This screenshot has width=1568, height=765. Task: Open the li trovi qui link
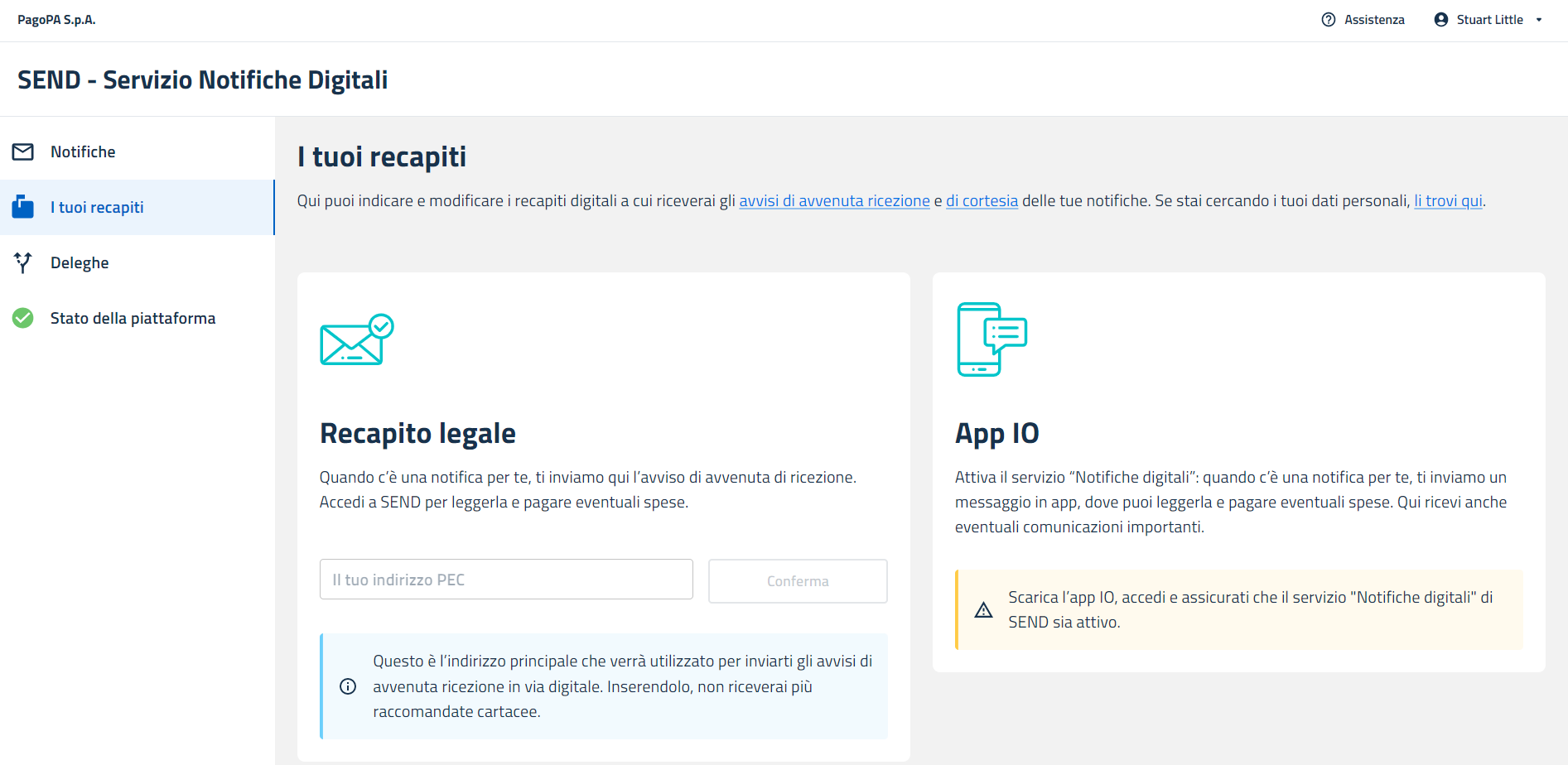click(1448, 201)
